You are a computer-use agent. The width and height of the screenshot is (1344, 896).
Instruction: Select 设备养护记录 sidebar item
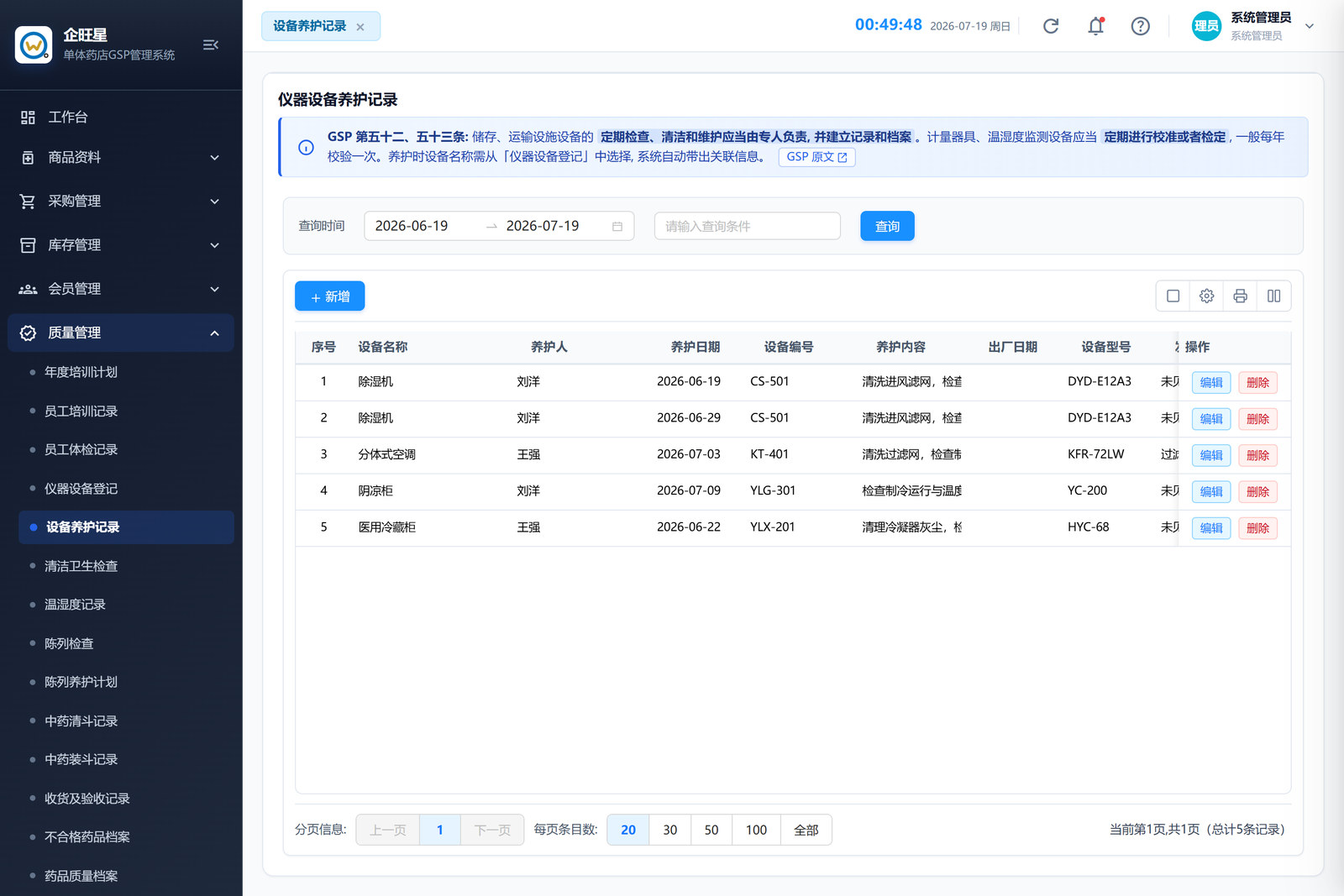tap(126, 527)
